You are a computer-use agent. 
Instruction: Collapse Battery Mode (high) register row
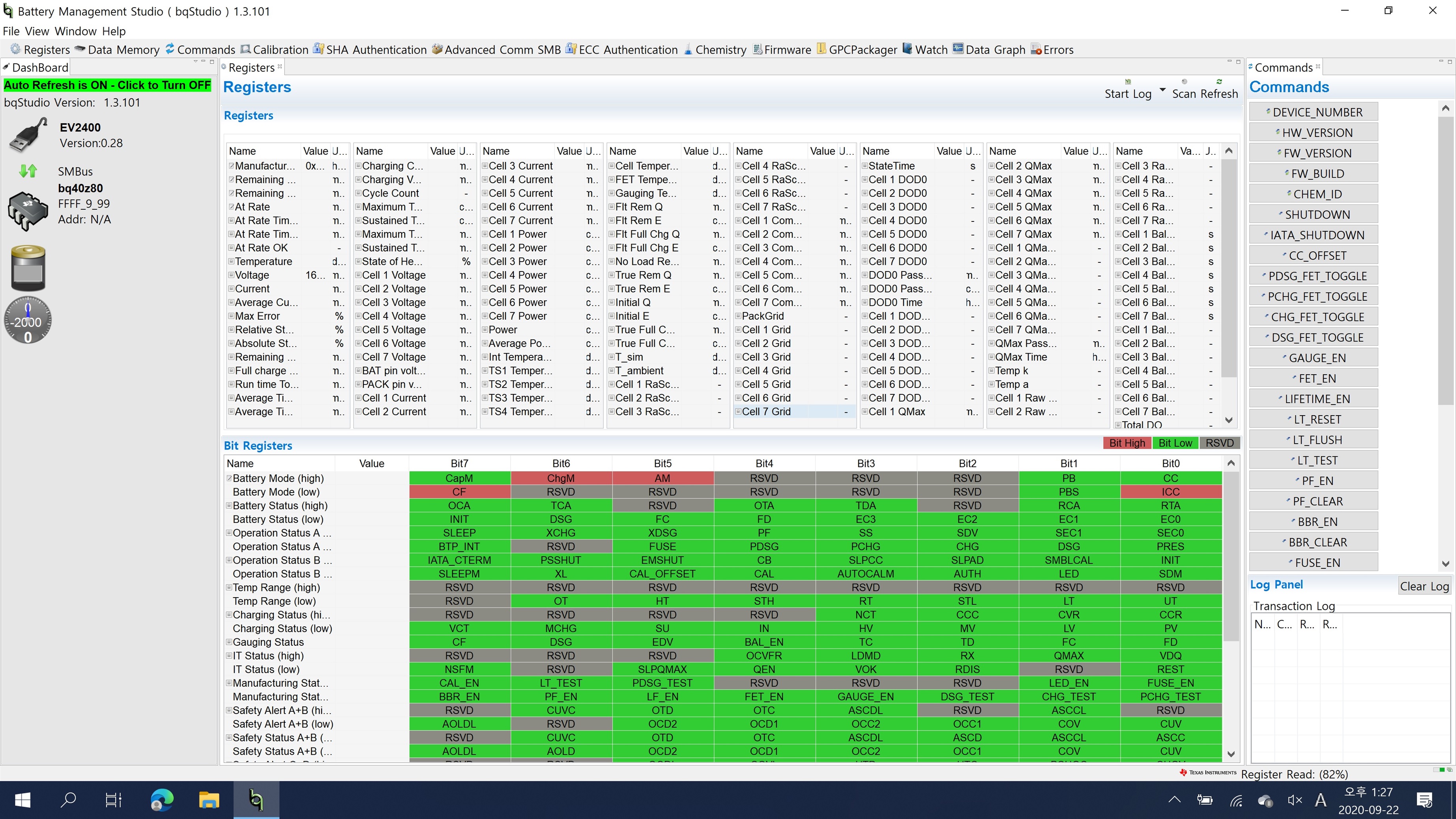(x=230, y=478)
